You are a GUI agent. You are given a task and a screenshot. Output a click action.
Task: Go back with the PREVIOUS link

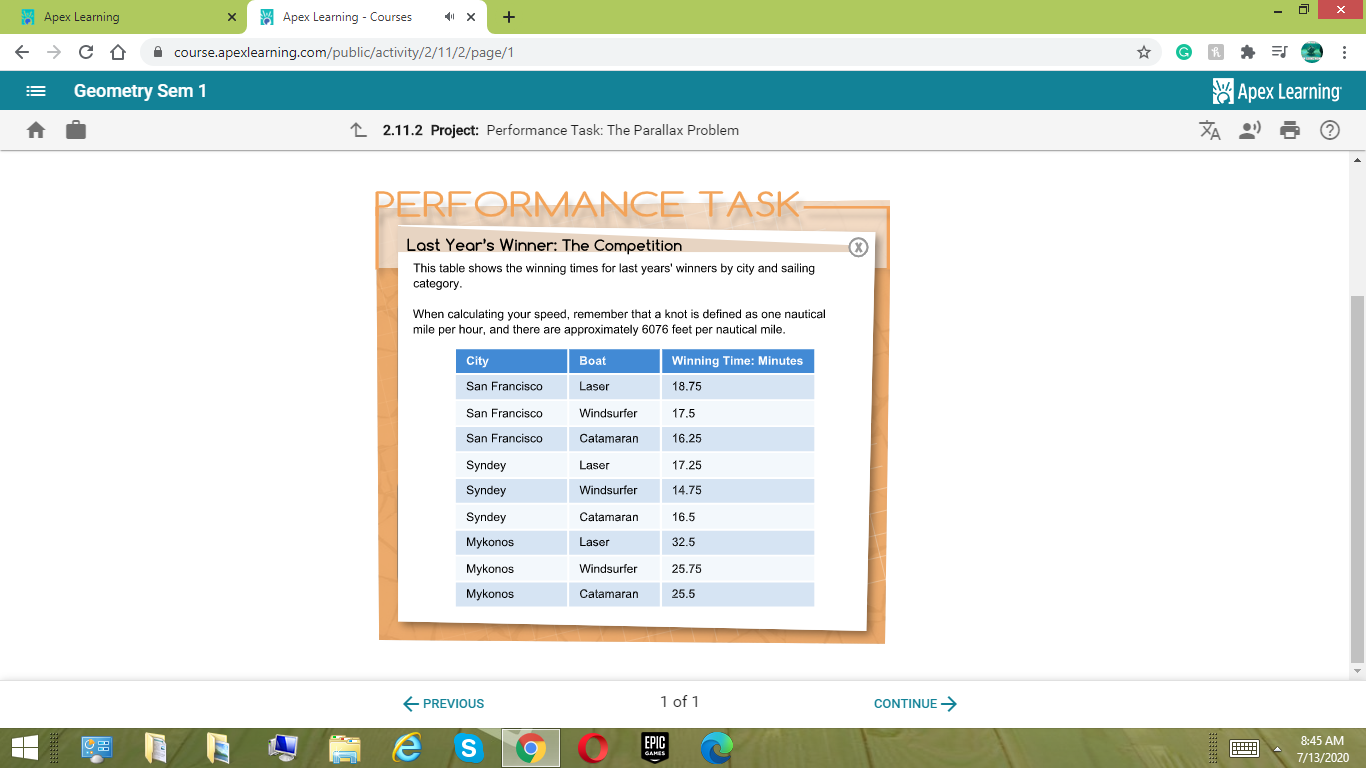pos(443,703)
